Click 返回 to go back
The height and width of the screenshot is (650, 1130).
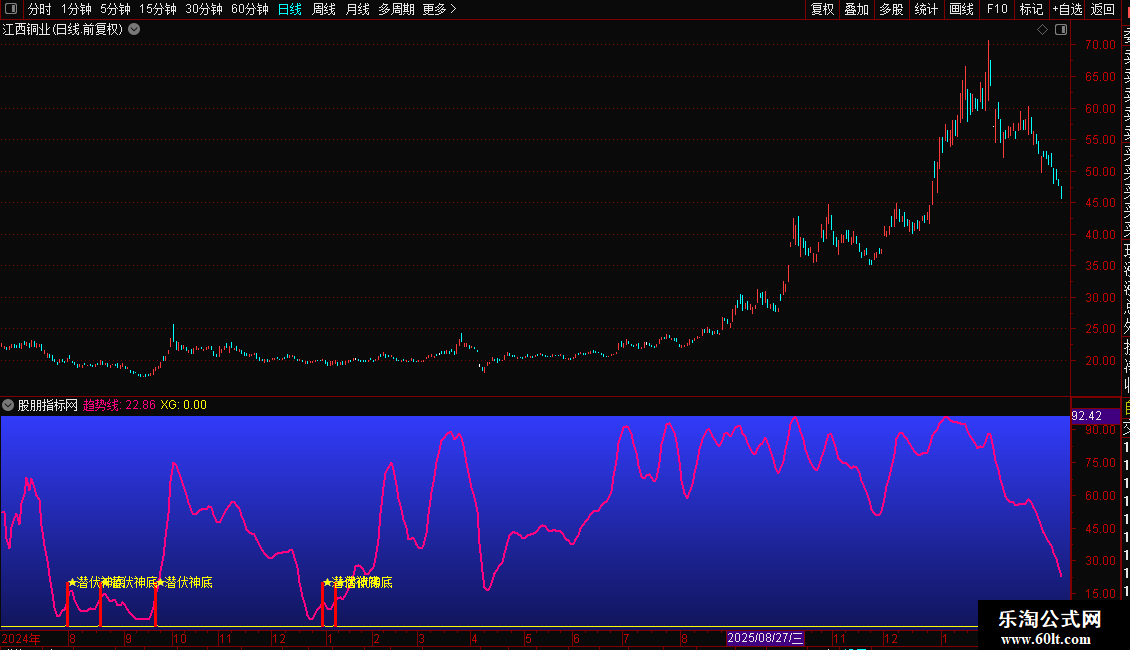pyautogui.click(x=1103, y=9)
